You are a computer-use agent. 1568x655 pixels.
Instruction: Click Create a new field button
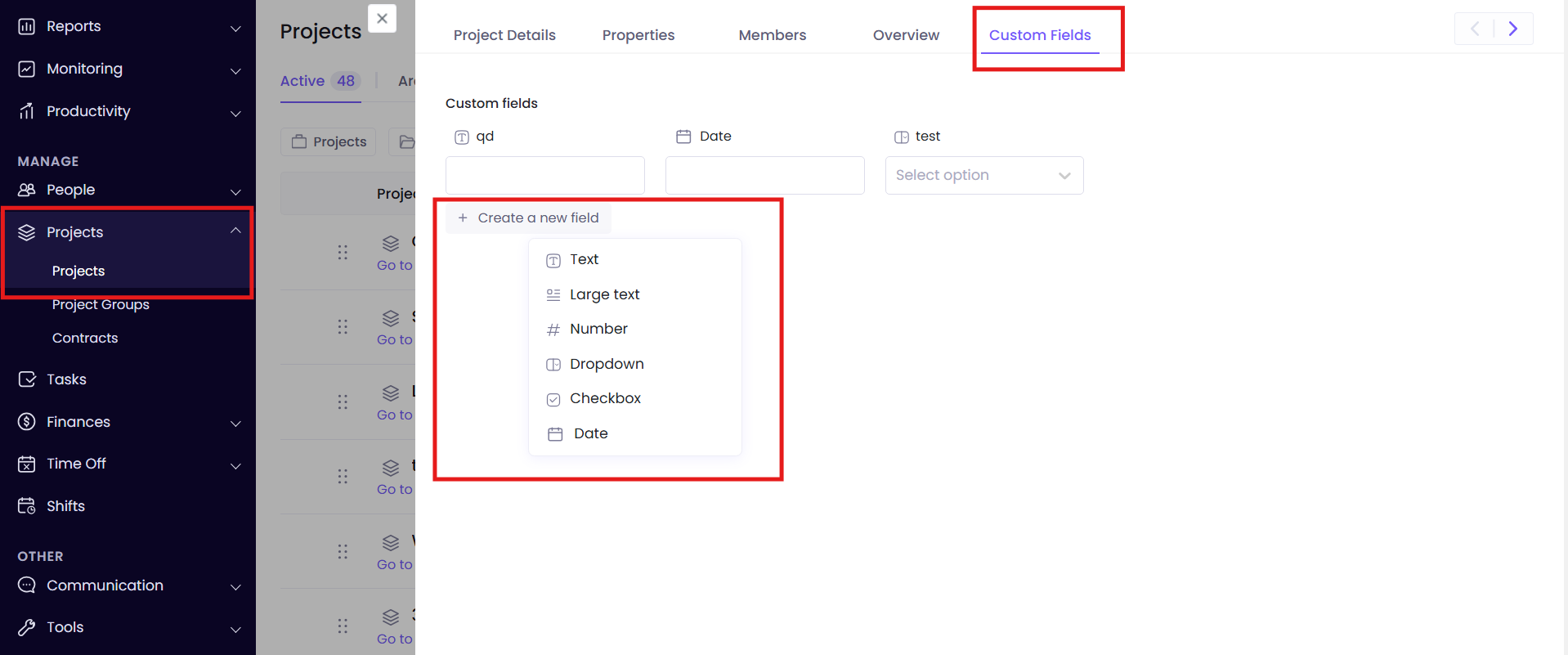(529, 218)
